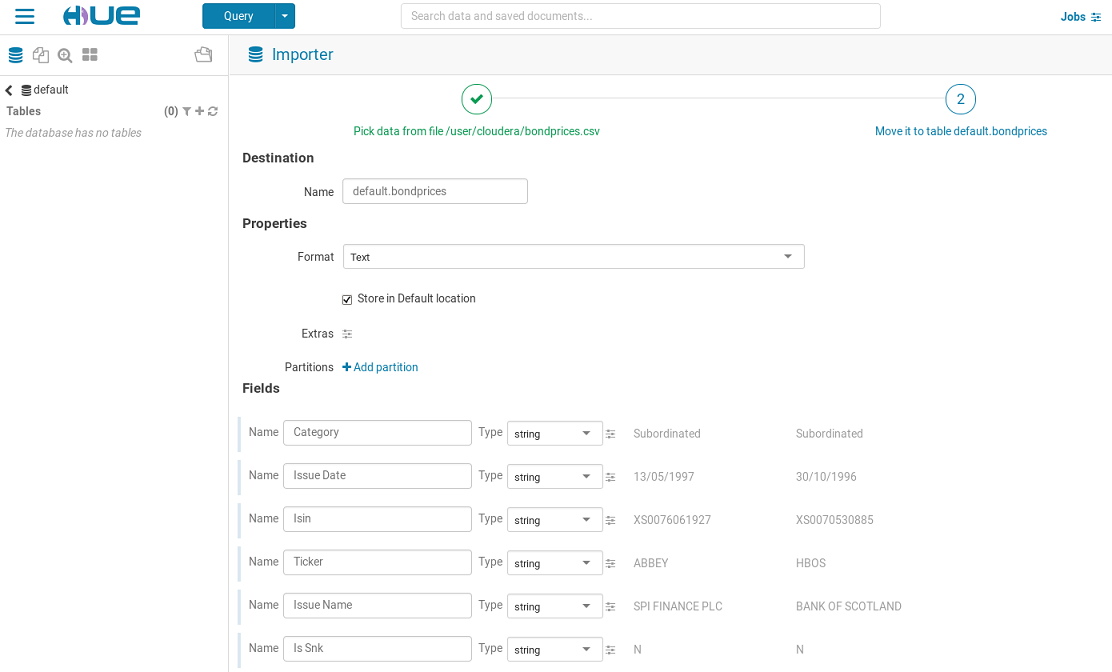Change Issue Date field type dropdown
Screen dimensions: 1112x672
click(x=555, y=477)
